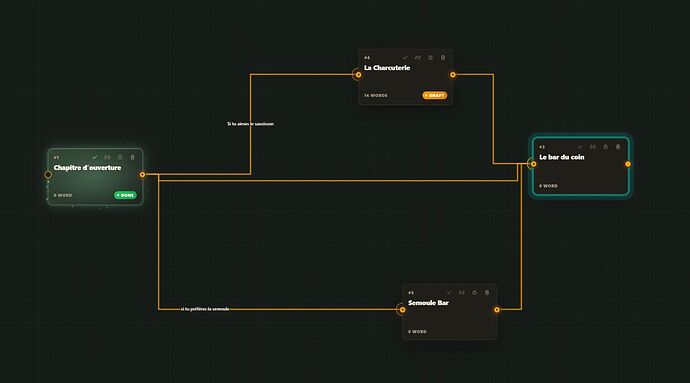Lock the Semoule Bar card
The height and width of the screenshot is (383, 690).
pos(474,293)
